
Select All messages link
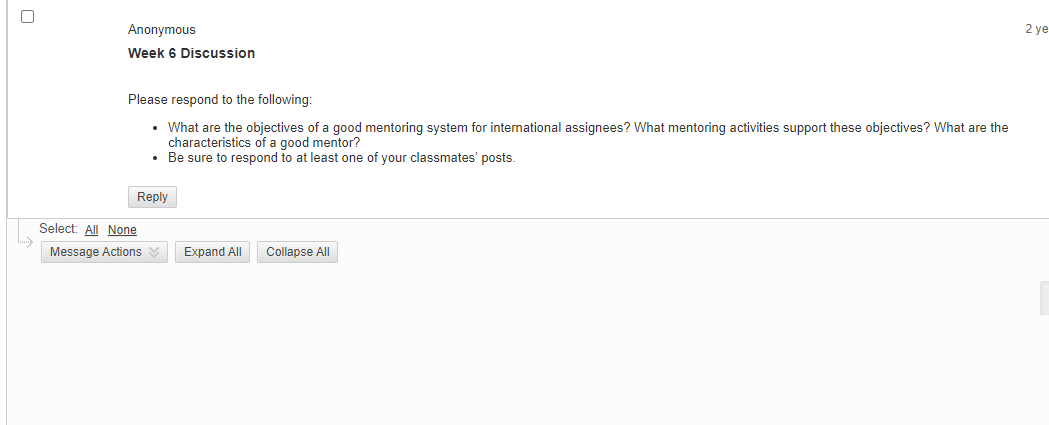point(92,230)
